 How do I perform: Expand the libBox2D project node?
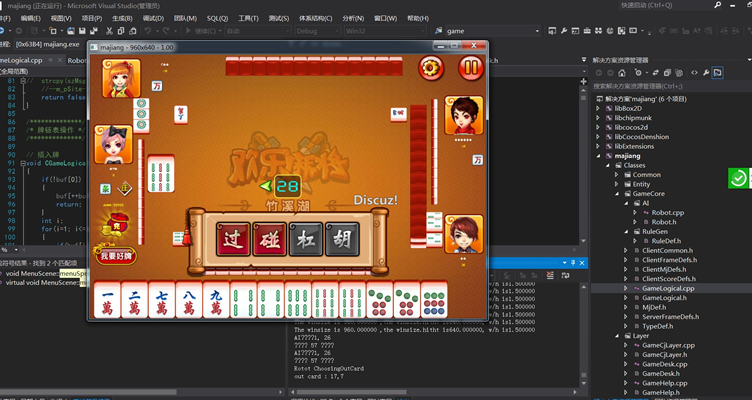point(598,108)
